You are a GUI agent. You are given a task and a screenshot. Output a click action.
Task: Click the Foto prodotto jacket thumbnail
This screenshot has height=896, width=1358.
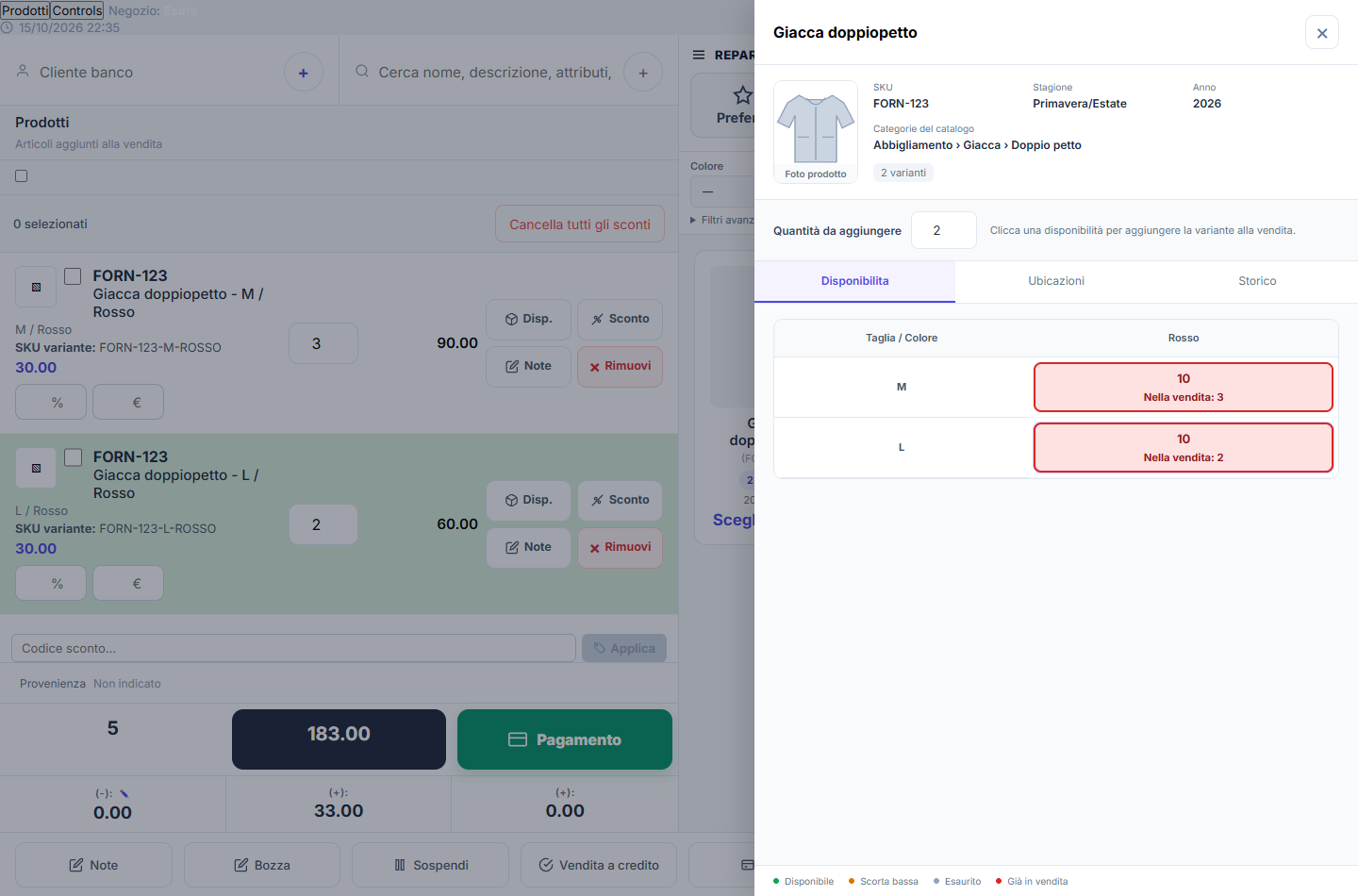816,131
